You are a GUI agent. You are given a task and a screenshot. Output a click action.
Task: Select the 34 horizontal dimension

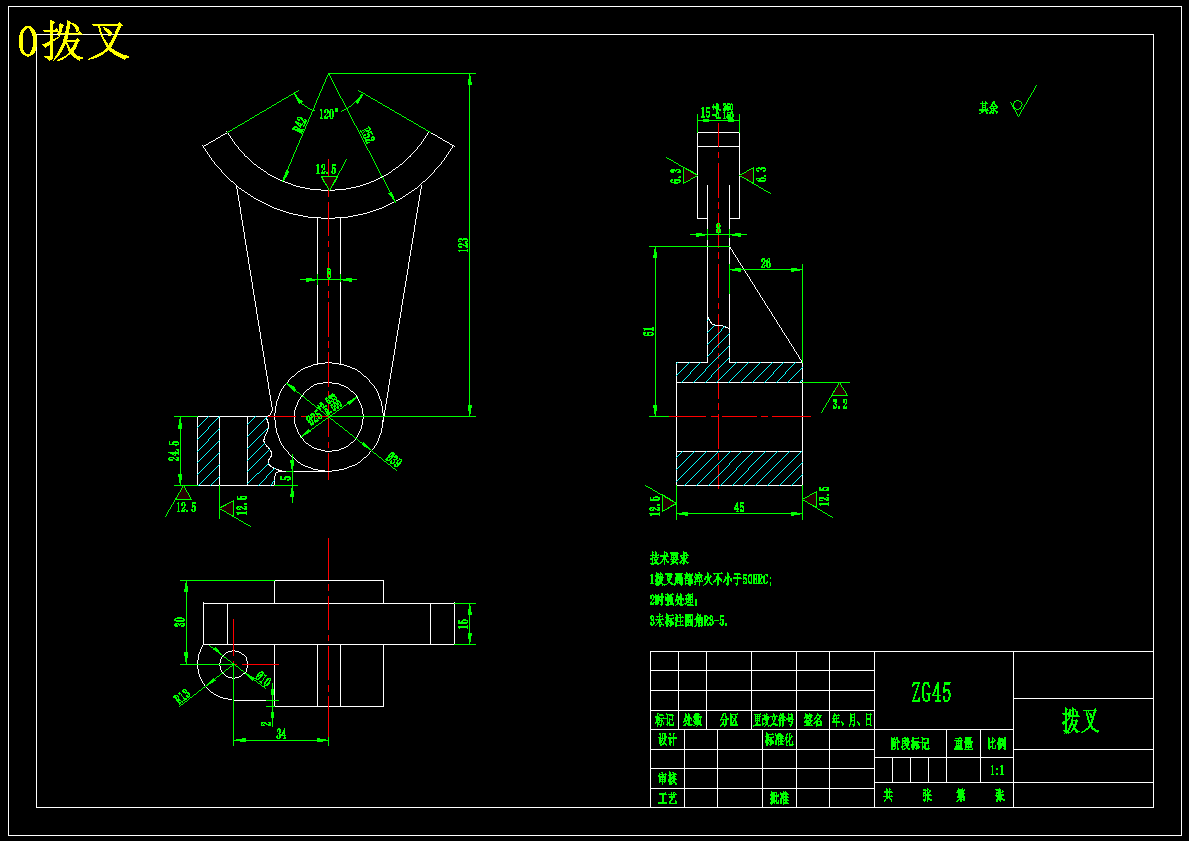[281, 733]
